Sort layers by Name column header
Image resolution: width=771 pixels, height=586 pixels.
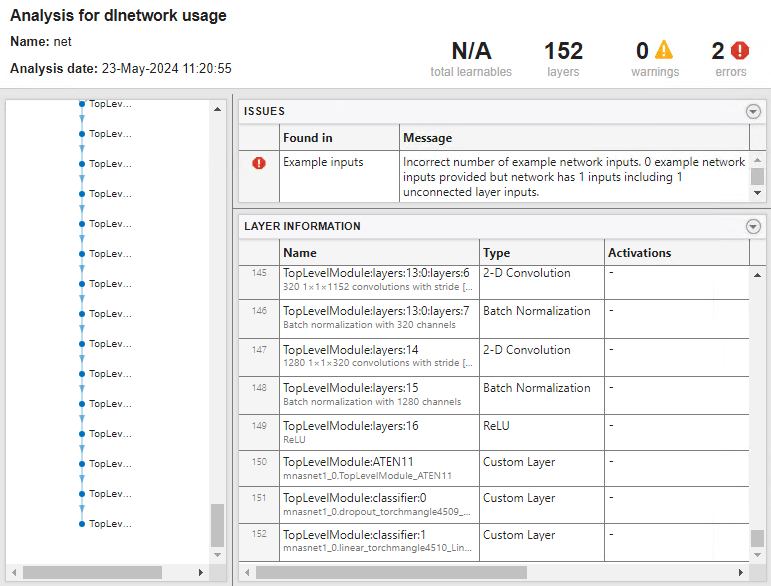379,253
